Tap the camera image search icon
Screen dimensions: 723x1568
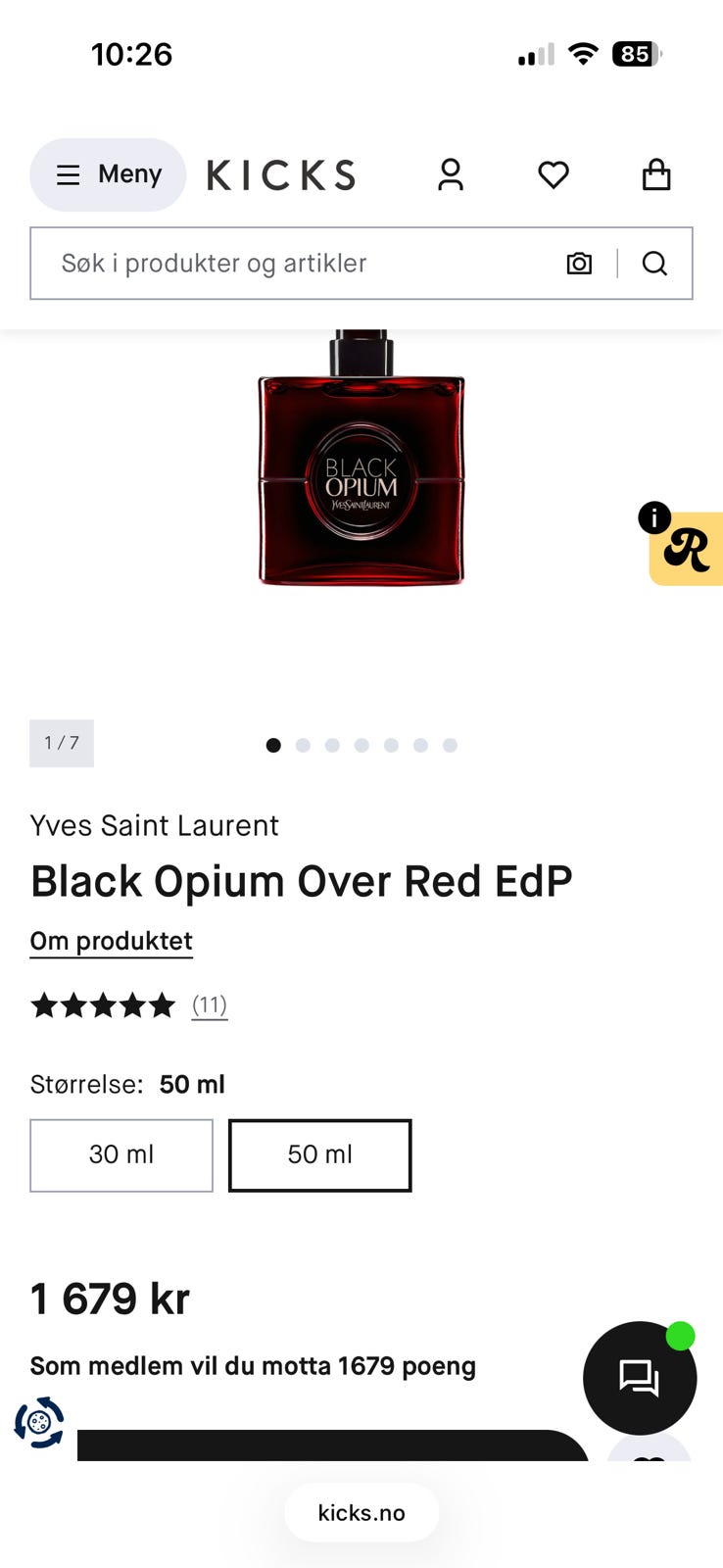coord(579,263)
